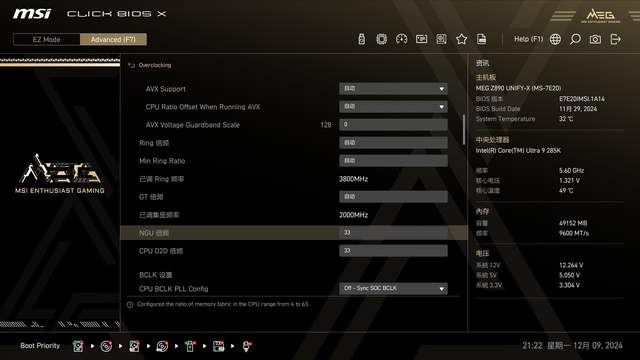
Task: Click the motherboard icon in top toolbar
Action: point(441,39)
